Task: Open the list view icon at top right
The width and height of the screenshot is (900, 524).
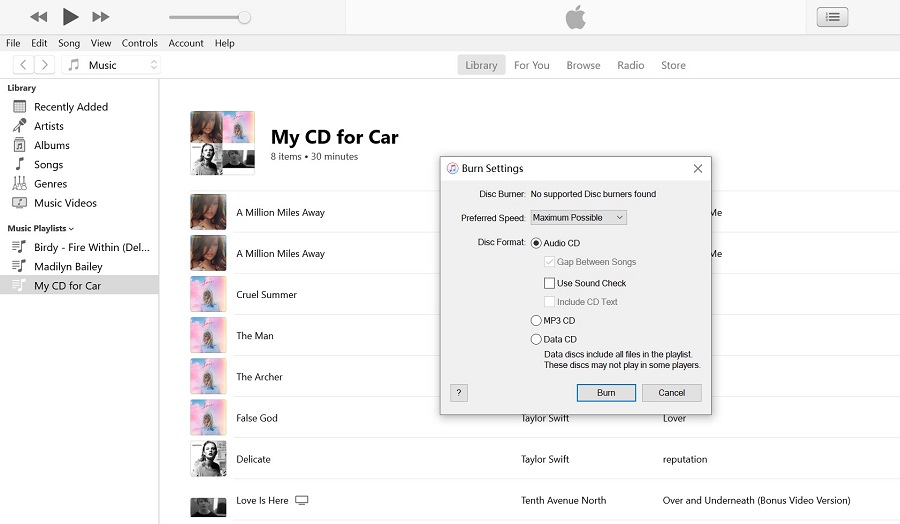Action: tap(832, 17)
